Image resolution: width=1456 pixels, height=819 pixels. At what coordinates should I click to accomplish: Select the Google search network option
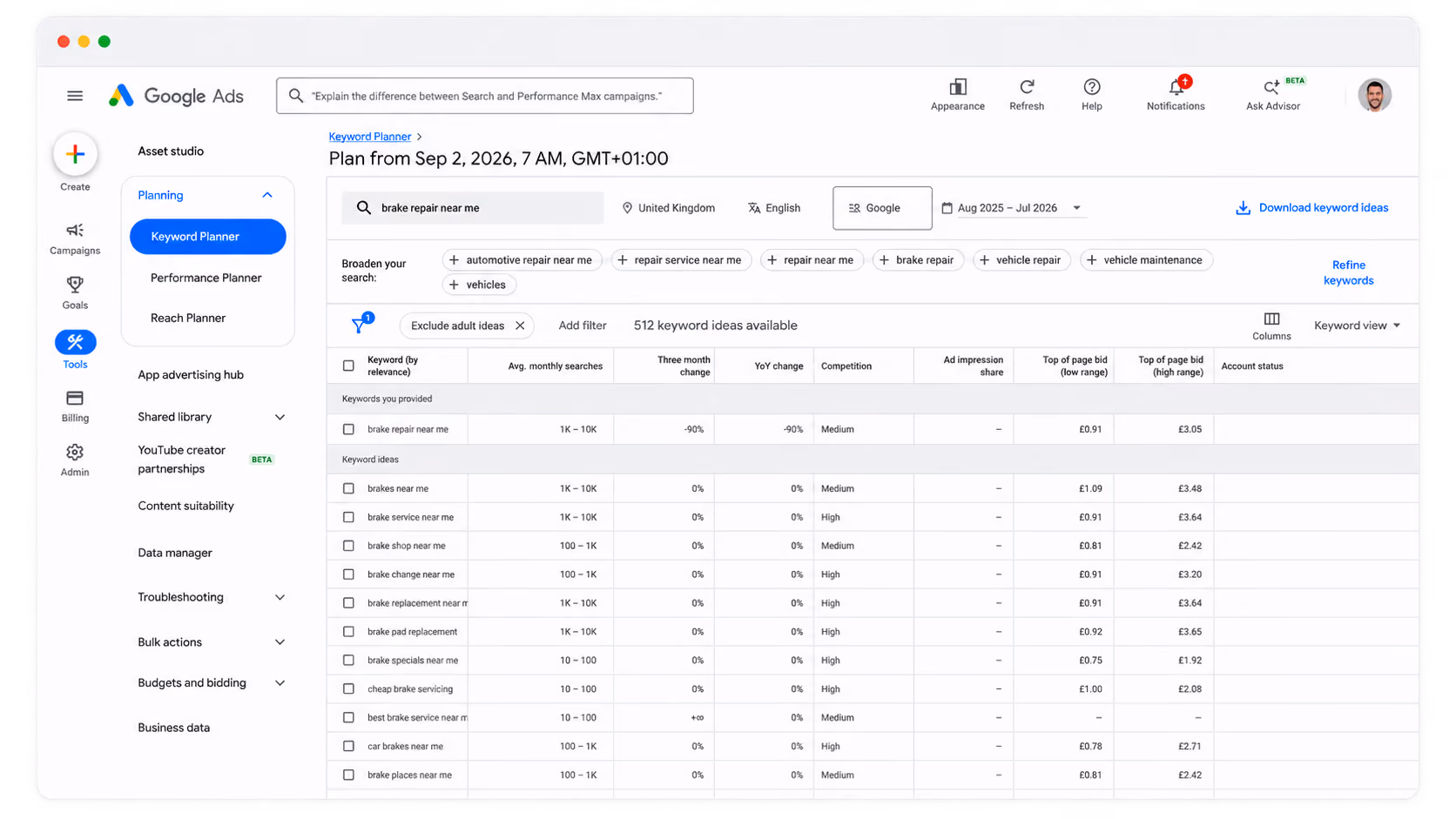click(882, 208)
